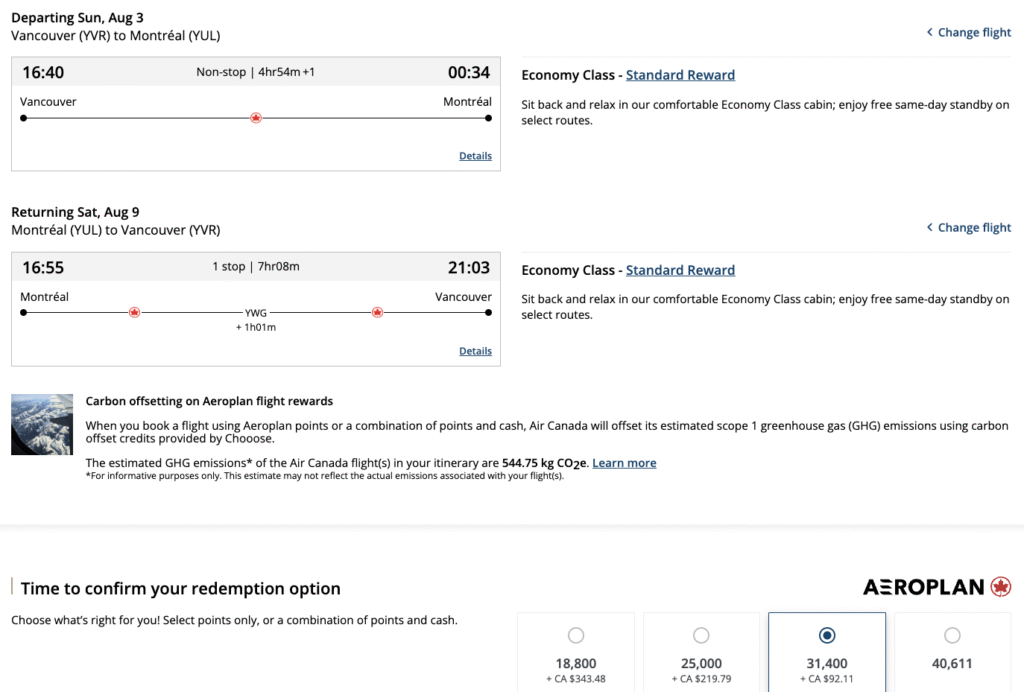This screenshot has width=1024, height=692.
Task: Select the 40,611 points-only option
Action: coord(952,635)
